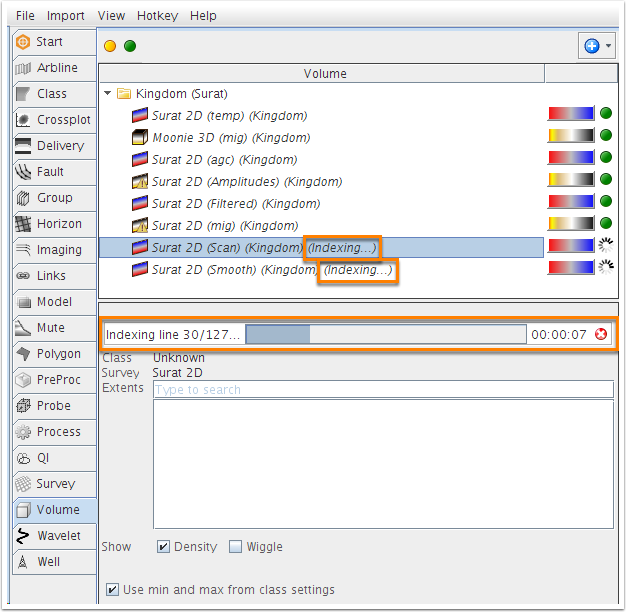Open the View menu
The image size is (626, 612).
[x=111, y=16]
